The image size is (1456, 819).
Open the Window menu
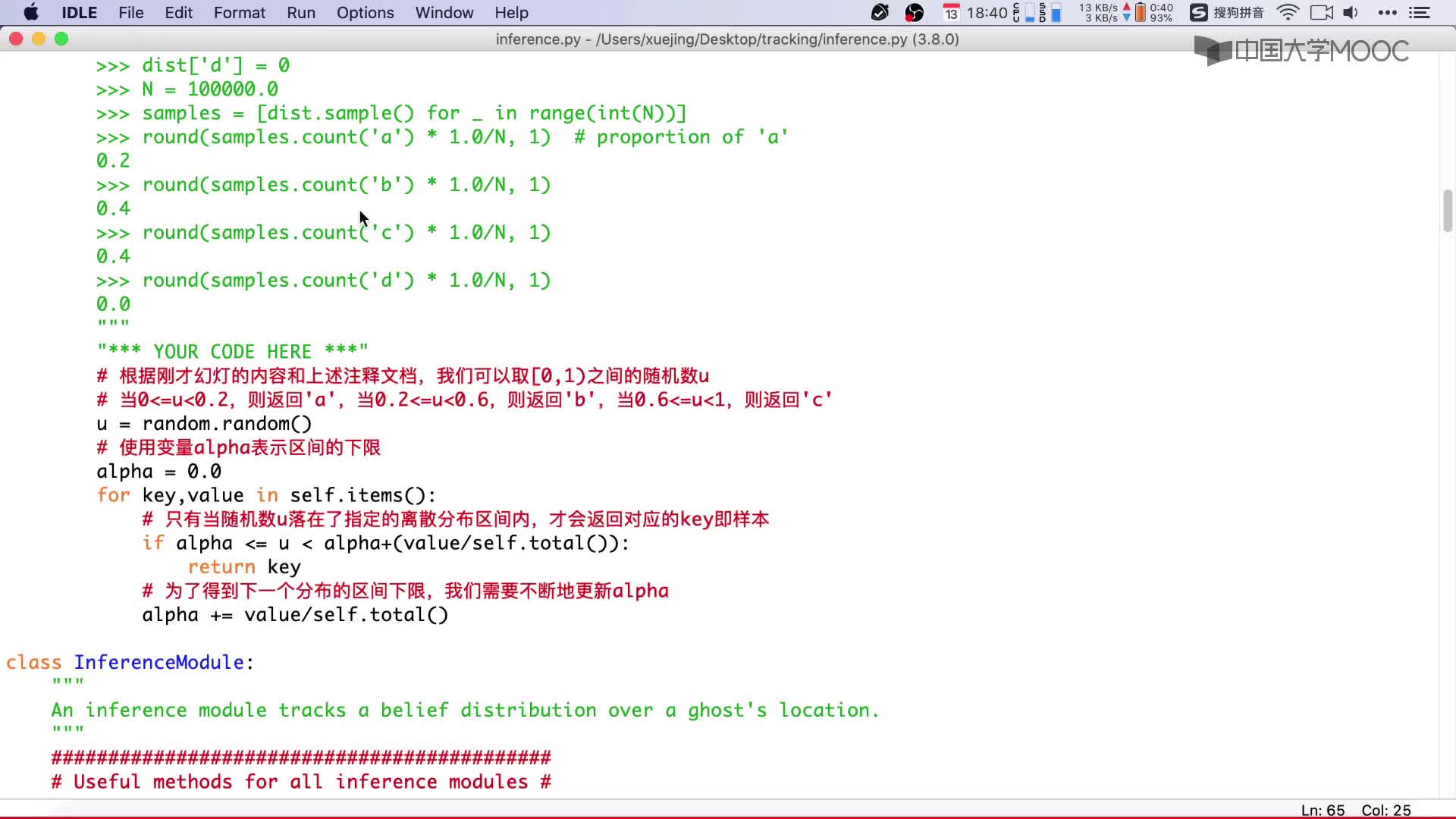(x=444, y=13)
